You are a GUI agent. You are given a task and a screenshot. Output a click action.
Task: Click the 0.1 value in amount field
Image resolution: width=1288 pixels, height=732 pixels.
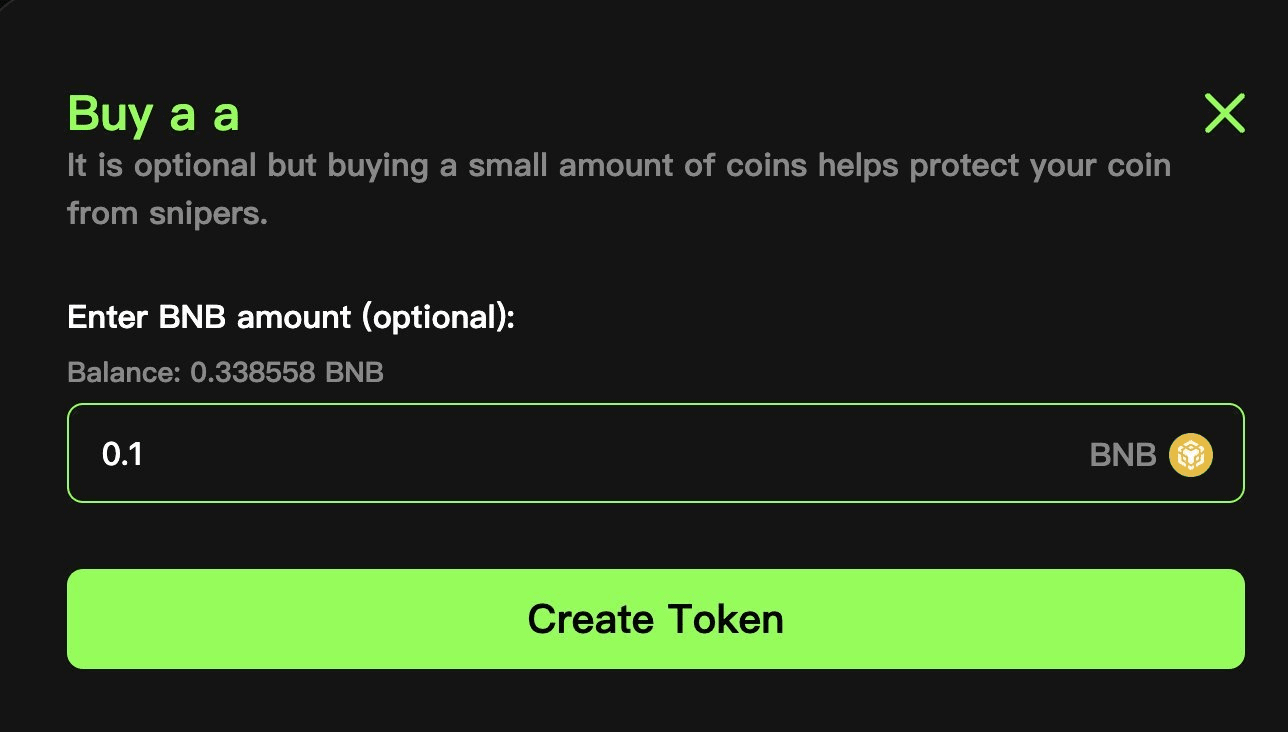122,455
